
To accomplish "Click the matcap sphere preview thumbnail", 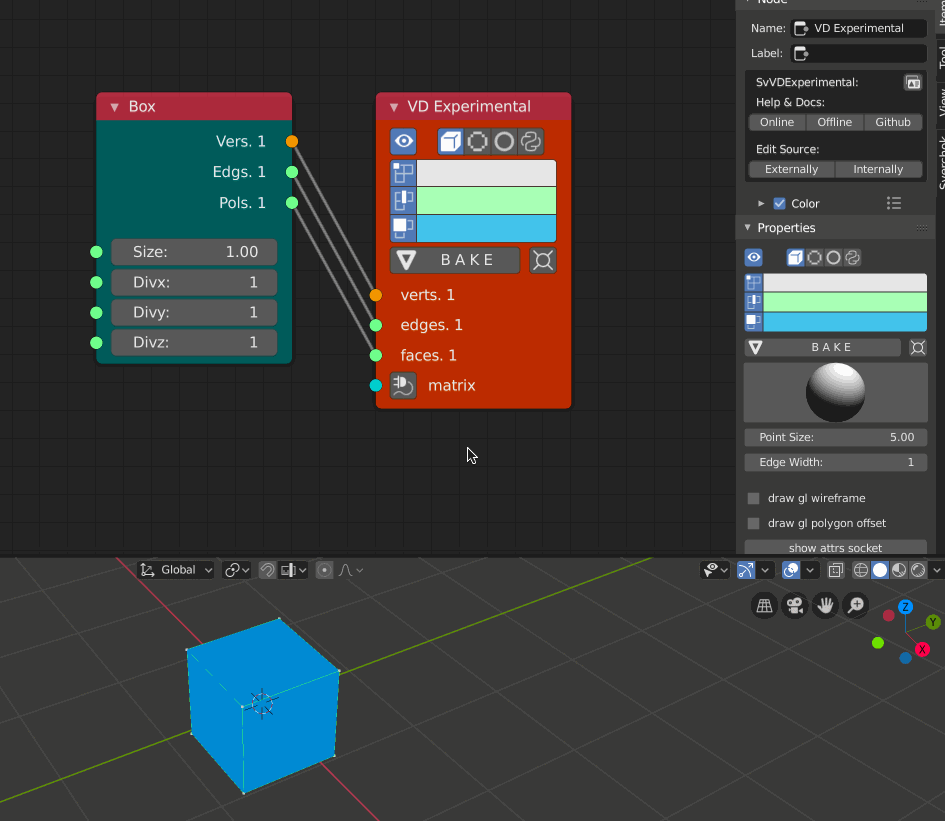I will (835, 392).
